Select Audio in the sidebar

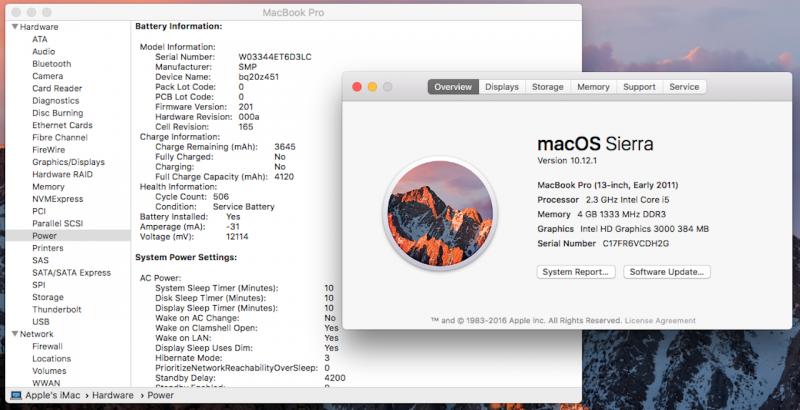44,52
